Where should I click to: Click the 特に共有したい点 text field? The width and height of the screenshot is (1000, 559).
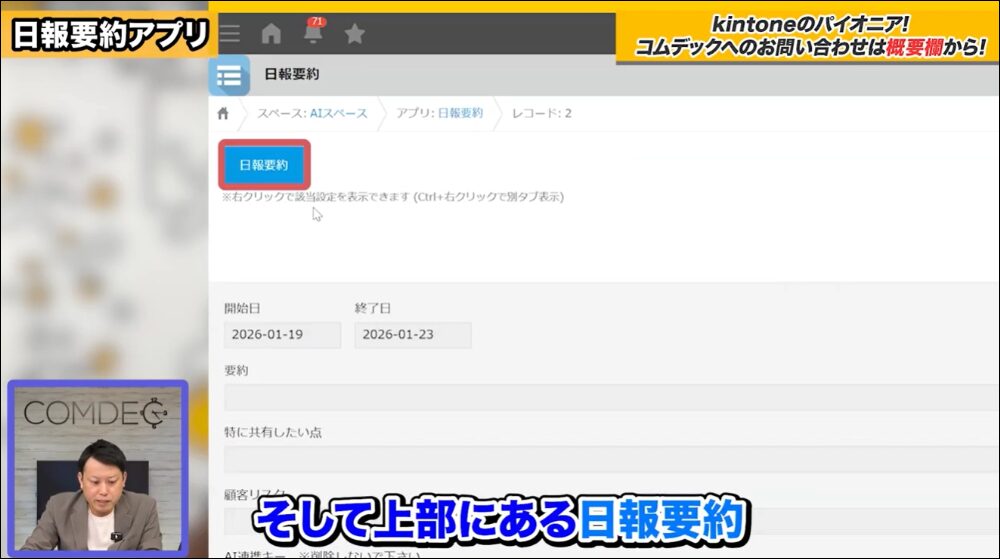pos(600,459)
